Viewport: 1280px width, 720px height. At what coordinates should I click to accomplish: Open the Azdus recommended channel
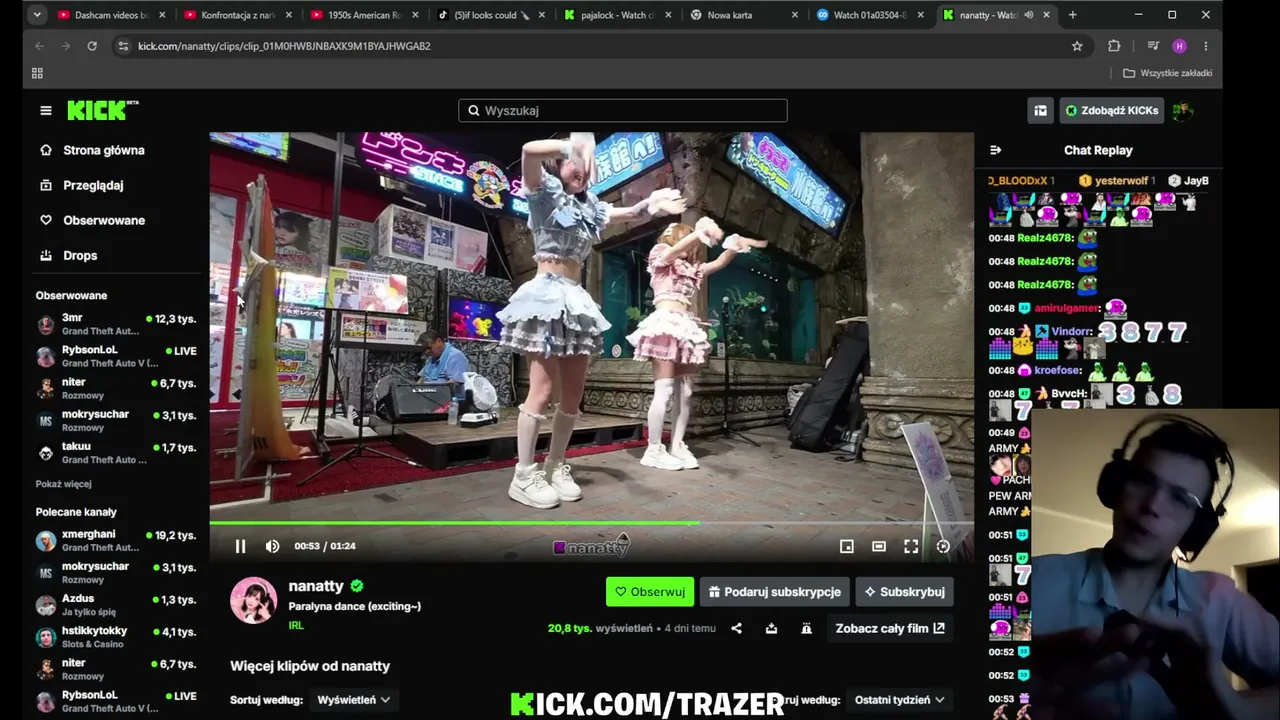point(116,605)
